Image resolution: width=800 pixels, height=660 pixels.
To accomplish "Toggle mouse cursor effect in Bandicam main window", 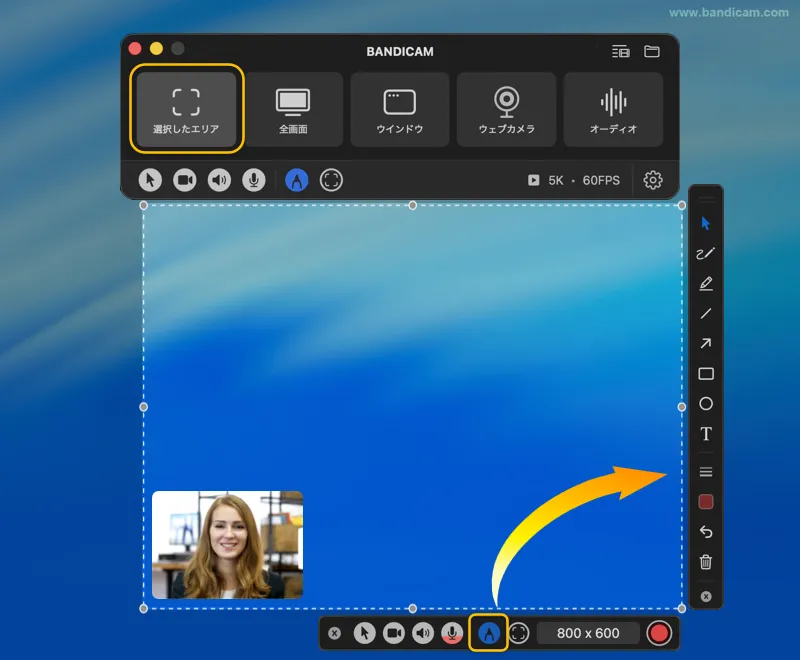I will click(x=150, y=180).
